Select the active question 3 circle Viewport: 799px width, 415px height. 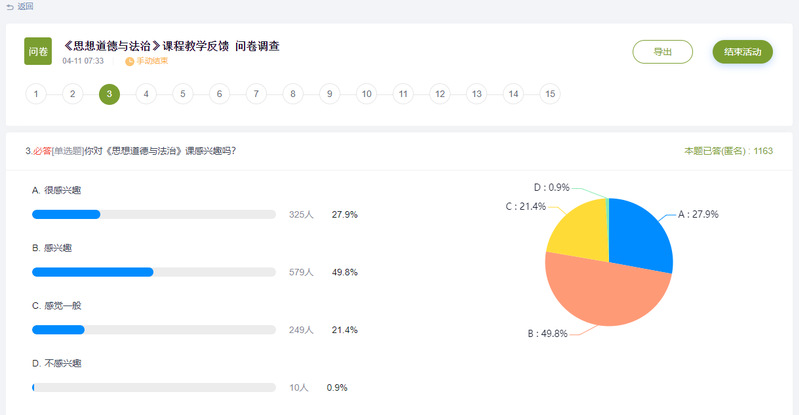109,94
